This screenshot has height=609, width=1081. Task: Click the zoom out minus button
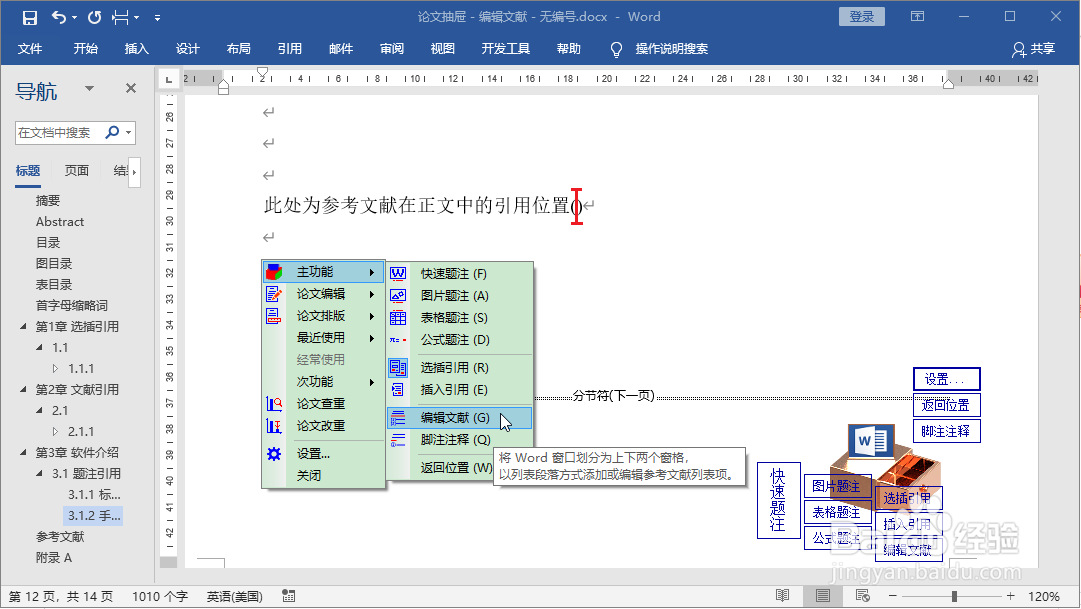point(893,596)
